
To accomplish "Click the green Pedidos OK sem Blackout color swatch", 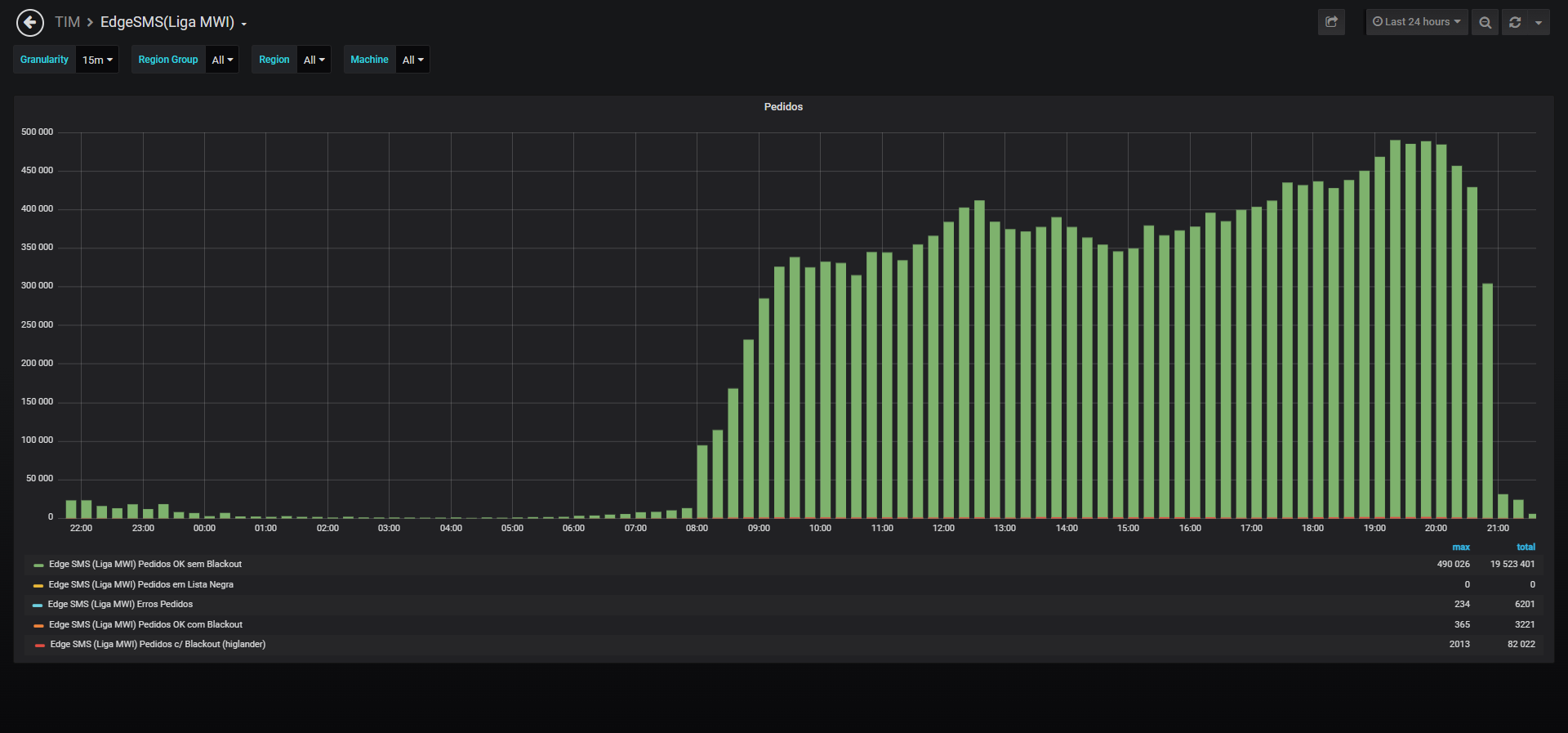I will pos(38,565).
